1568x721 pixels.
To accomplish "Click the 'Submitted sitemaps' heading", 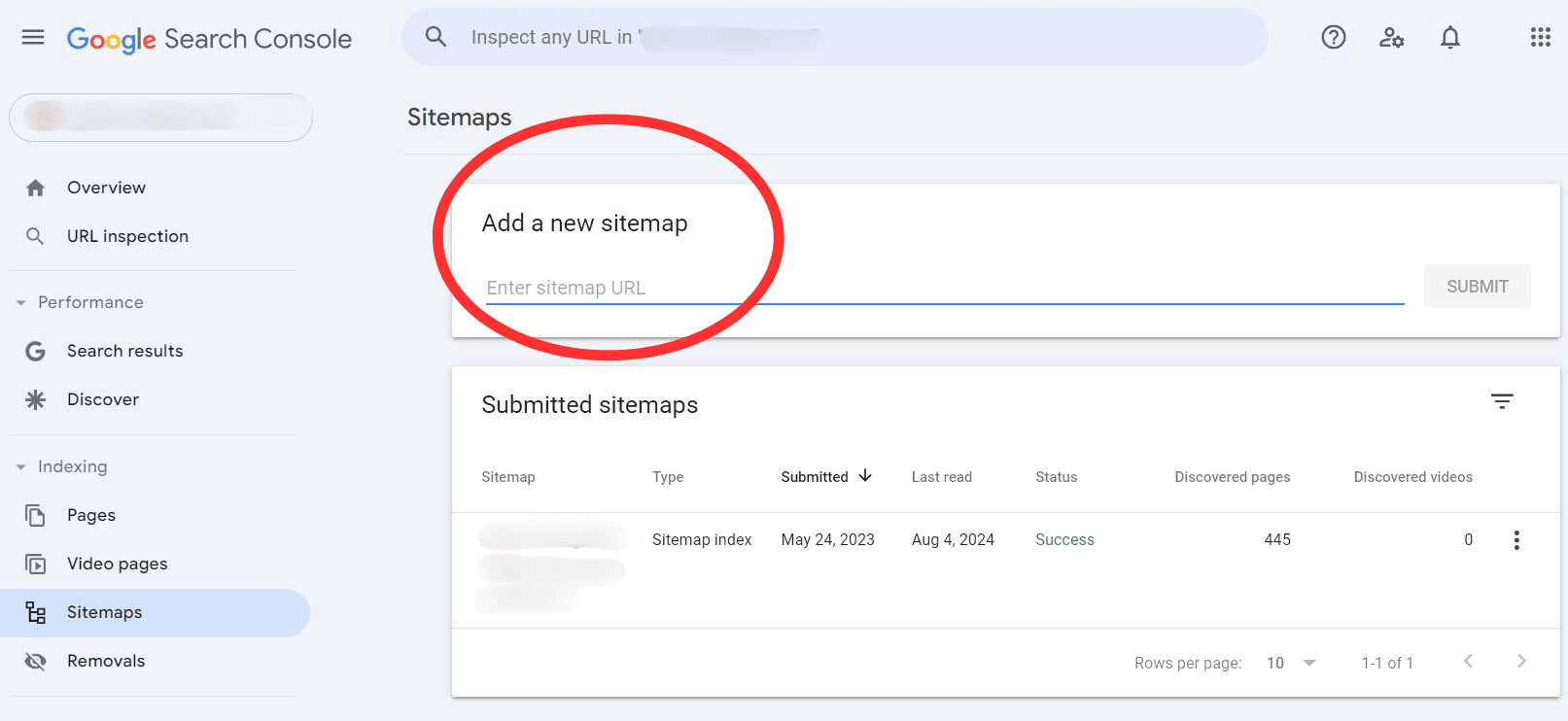I will tap(590, 405).
